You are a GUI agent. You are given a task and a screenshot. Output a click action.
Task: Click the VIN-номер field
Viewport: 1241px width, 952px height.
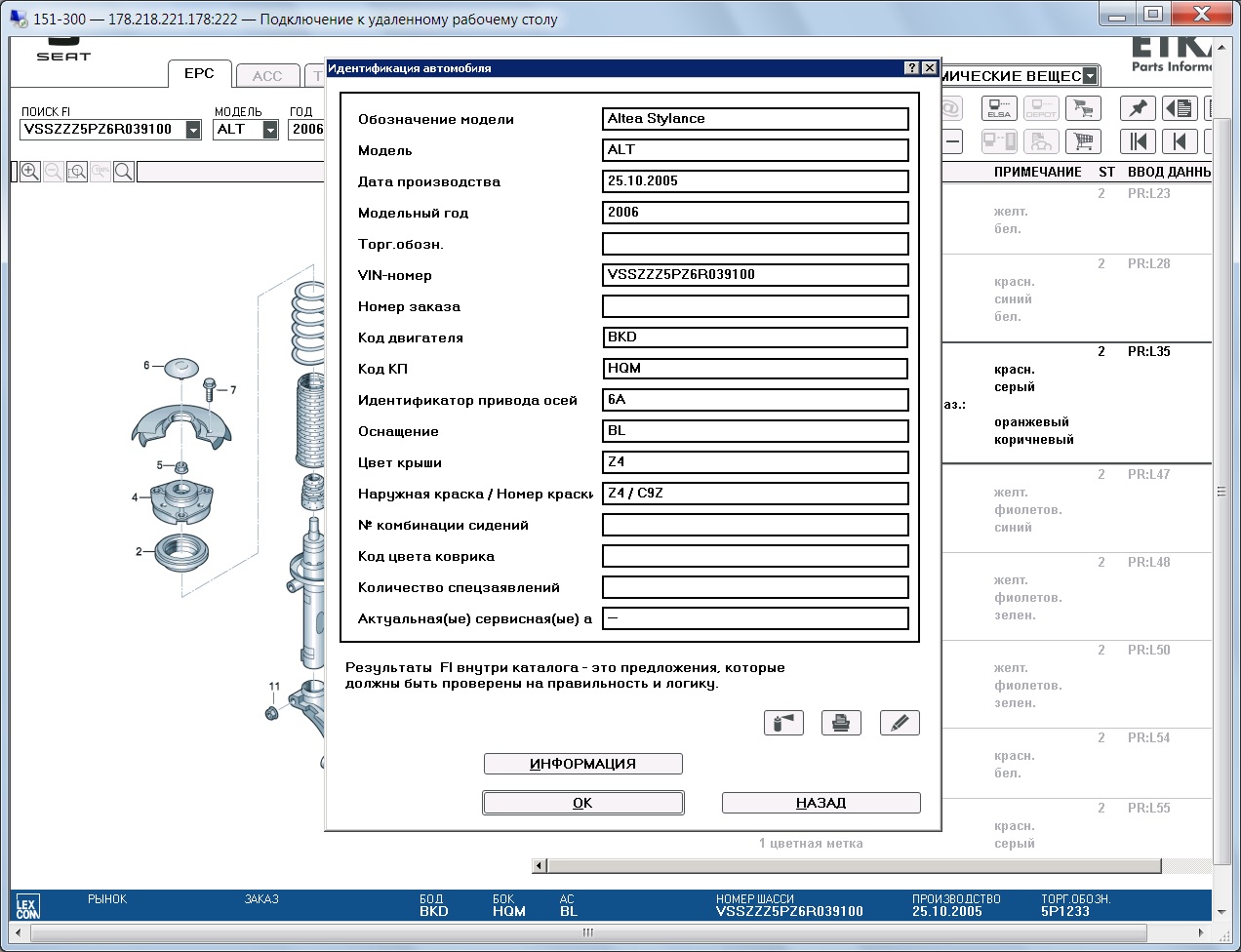755,275
